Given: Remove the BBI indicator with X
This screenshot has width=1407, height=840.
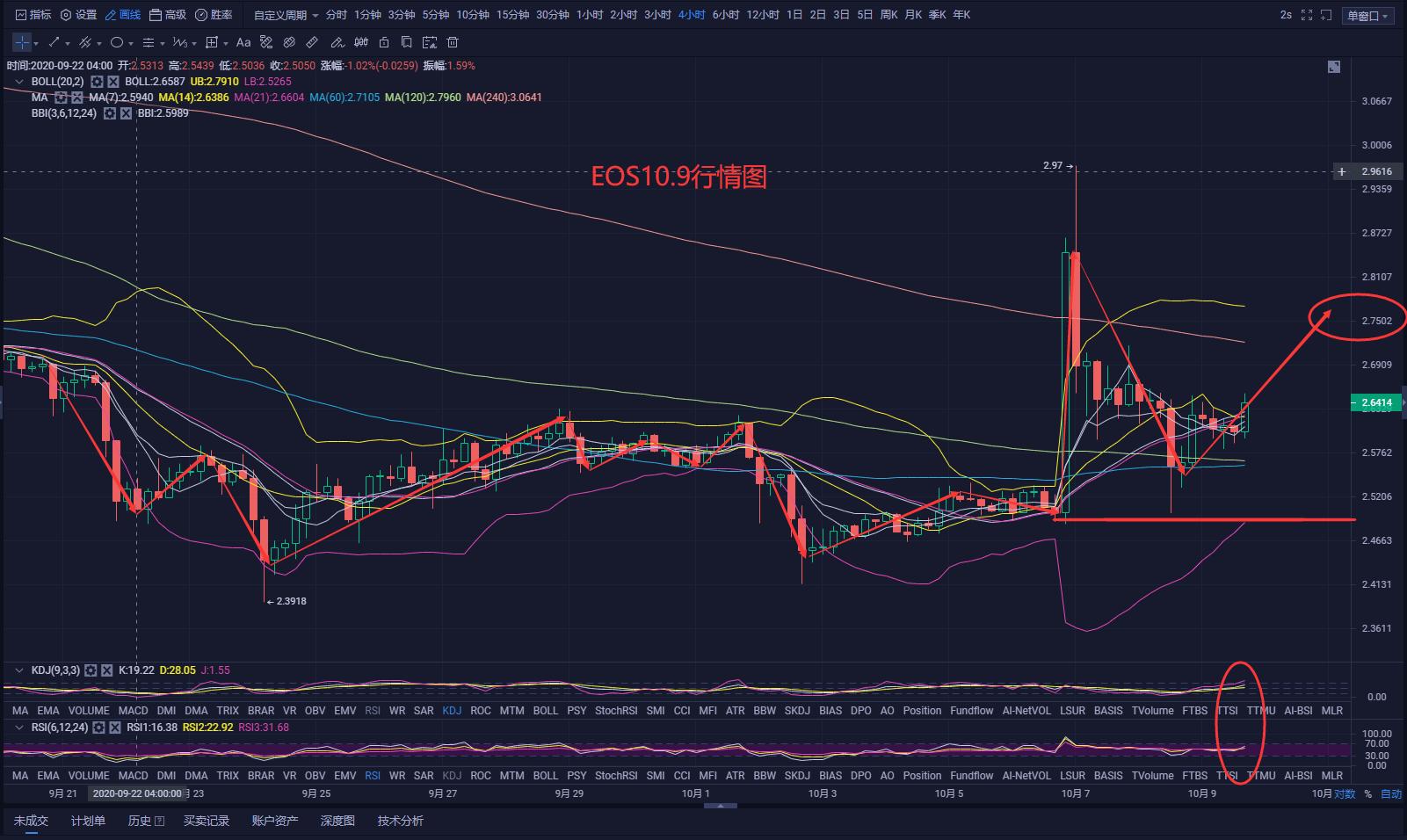Looking at the screenshot, I should point(126,113).
